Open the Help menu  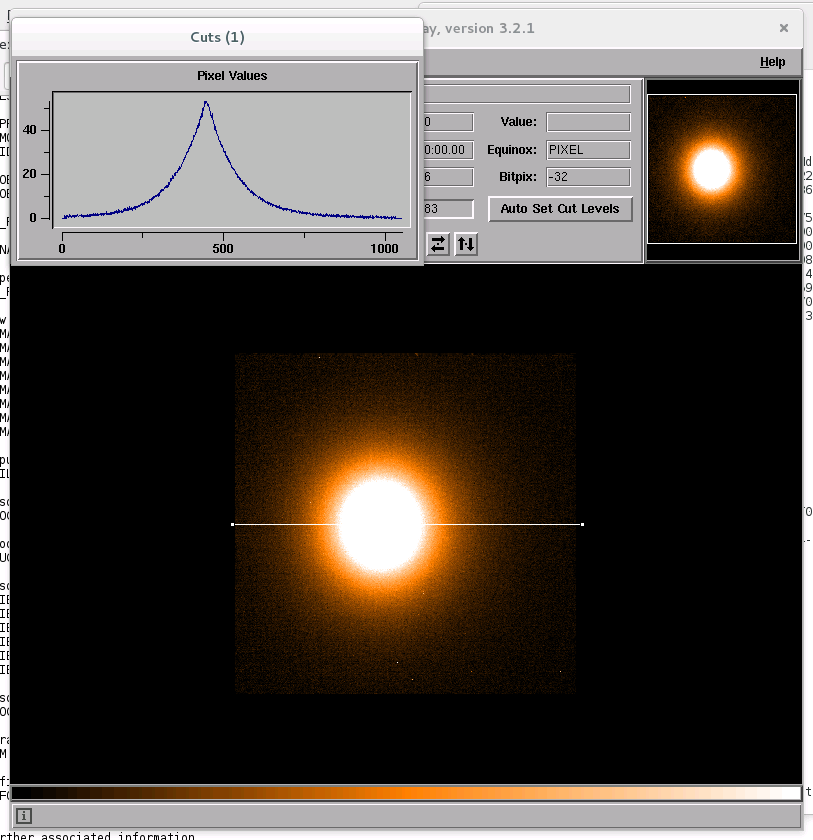point(772,62)
